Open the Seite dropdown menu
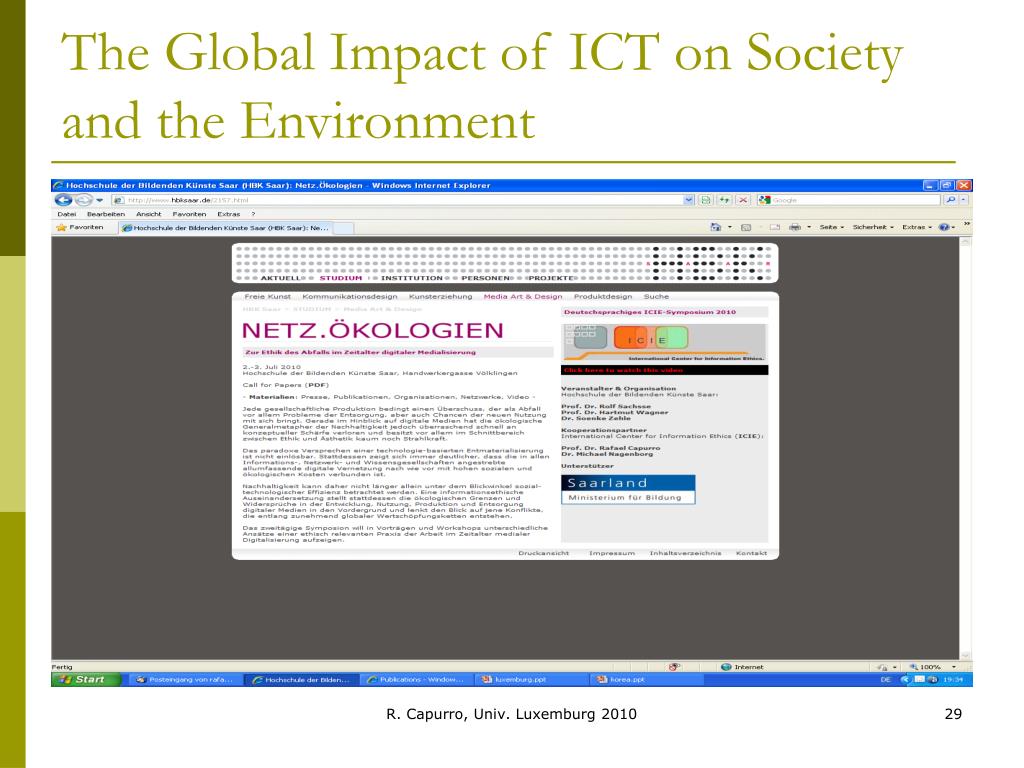This screenshot has height=768, width=1024. point(831,227)
